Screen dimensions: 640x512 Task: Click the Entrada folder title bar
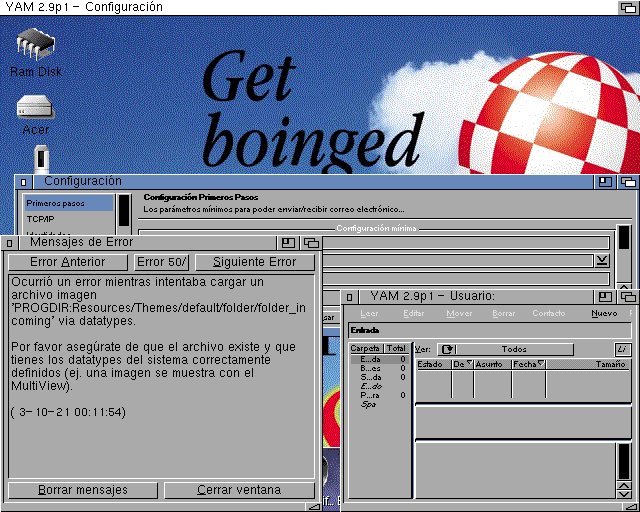tap(490, 331)
